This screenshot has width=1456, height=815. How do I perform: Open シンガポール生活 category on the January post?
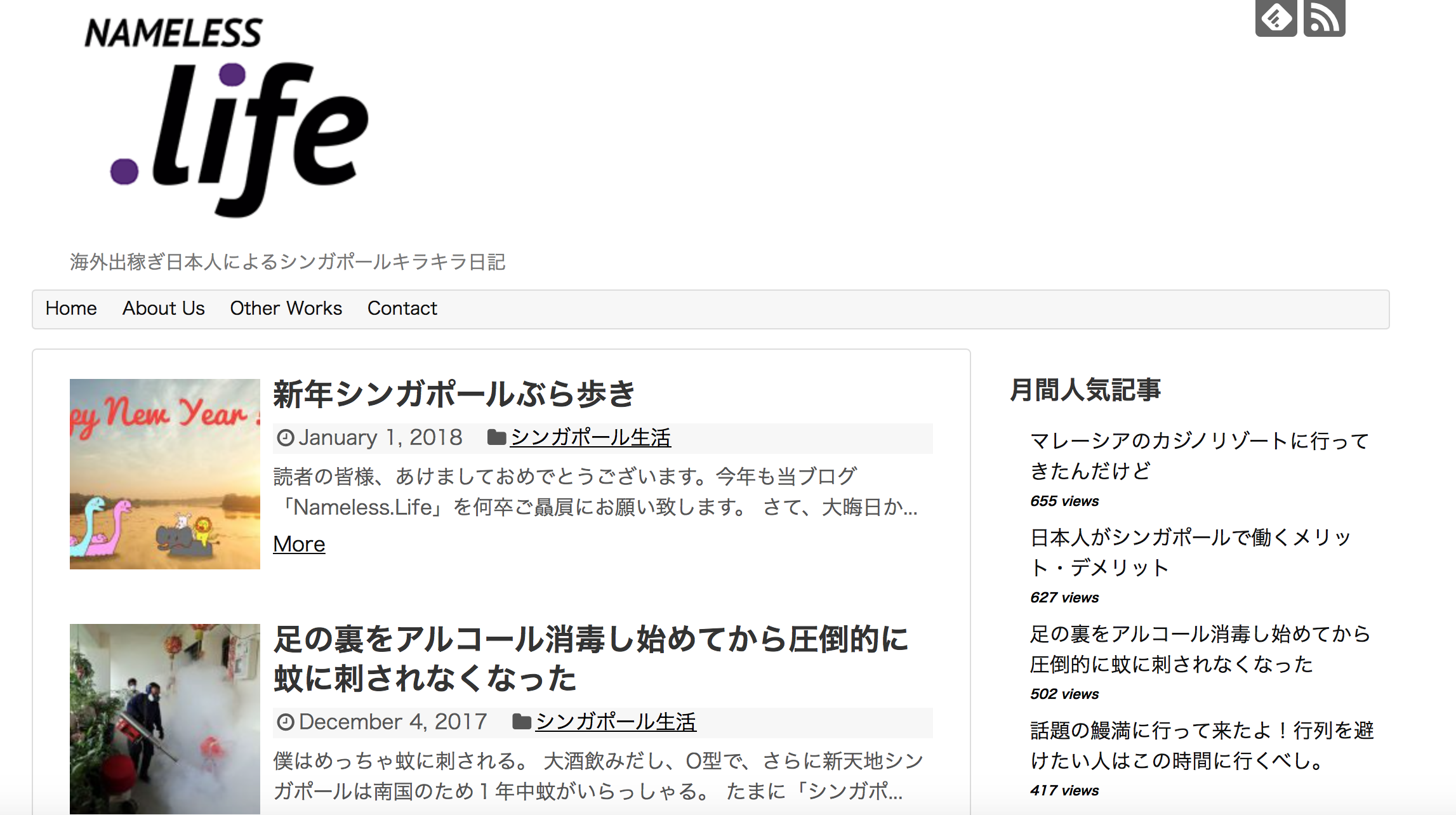(591, 438)
